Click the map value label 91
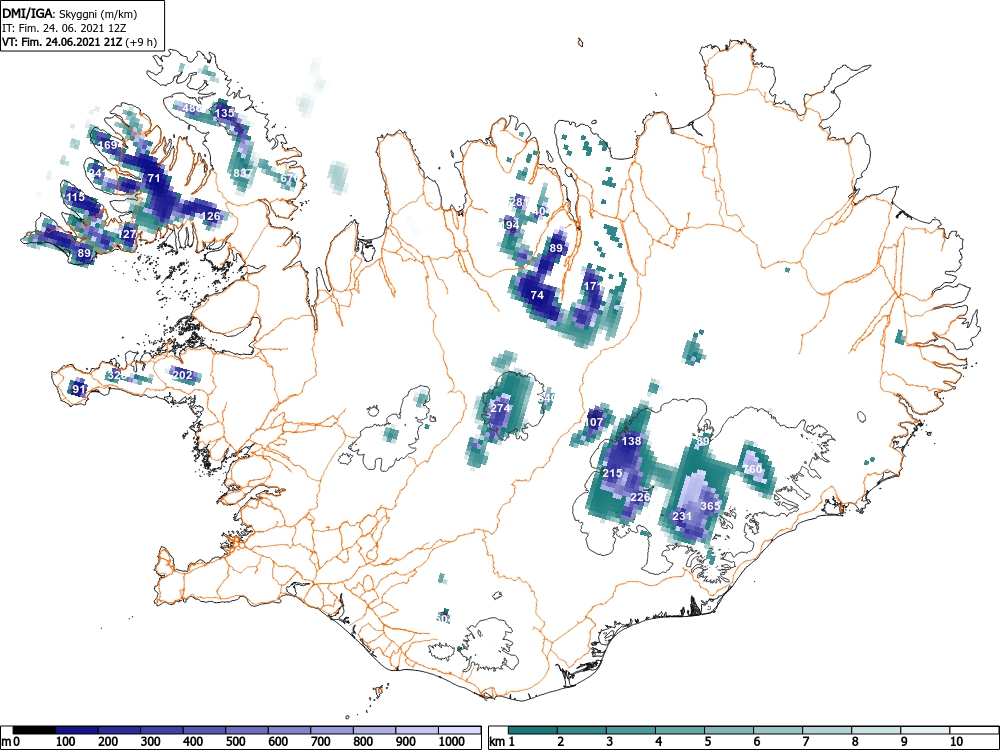 pyautogui.click(x=79, y=389)
